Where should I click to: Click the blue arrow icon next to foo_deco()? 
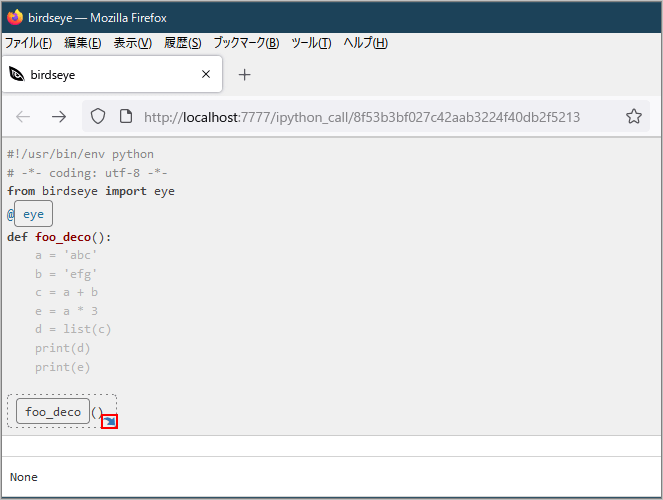click(x=110, y=421)
